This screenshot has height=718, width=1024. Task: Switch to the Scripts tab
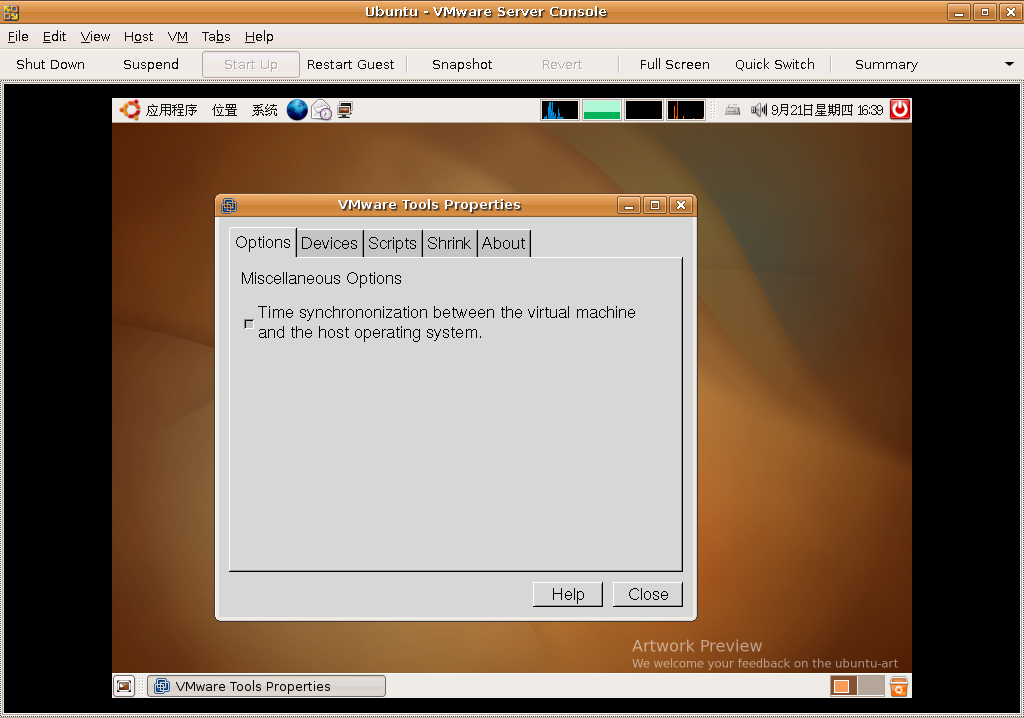click(392, 243)
